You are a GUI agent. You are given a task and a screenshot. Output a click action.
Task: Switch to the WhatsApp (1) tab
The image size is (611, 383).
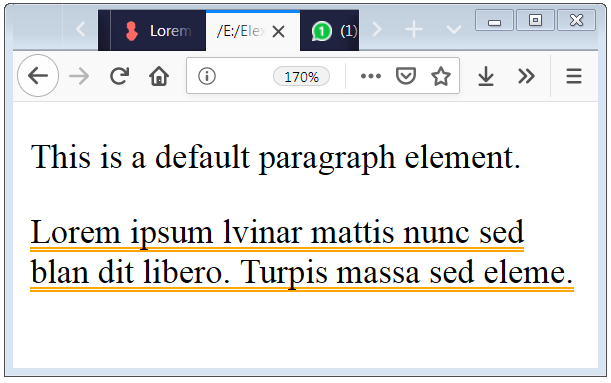[x=330, y=31]
